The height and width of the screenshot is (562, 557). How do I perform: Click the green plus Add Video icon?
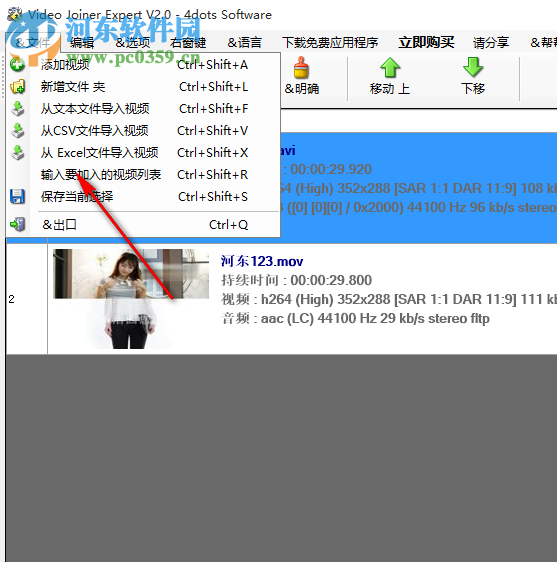click(17, 65)
